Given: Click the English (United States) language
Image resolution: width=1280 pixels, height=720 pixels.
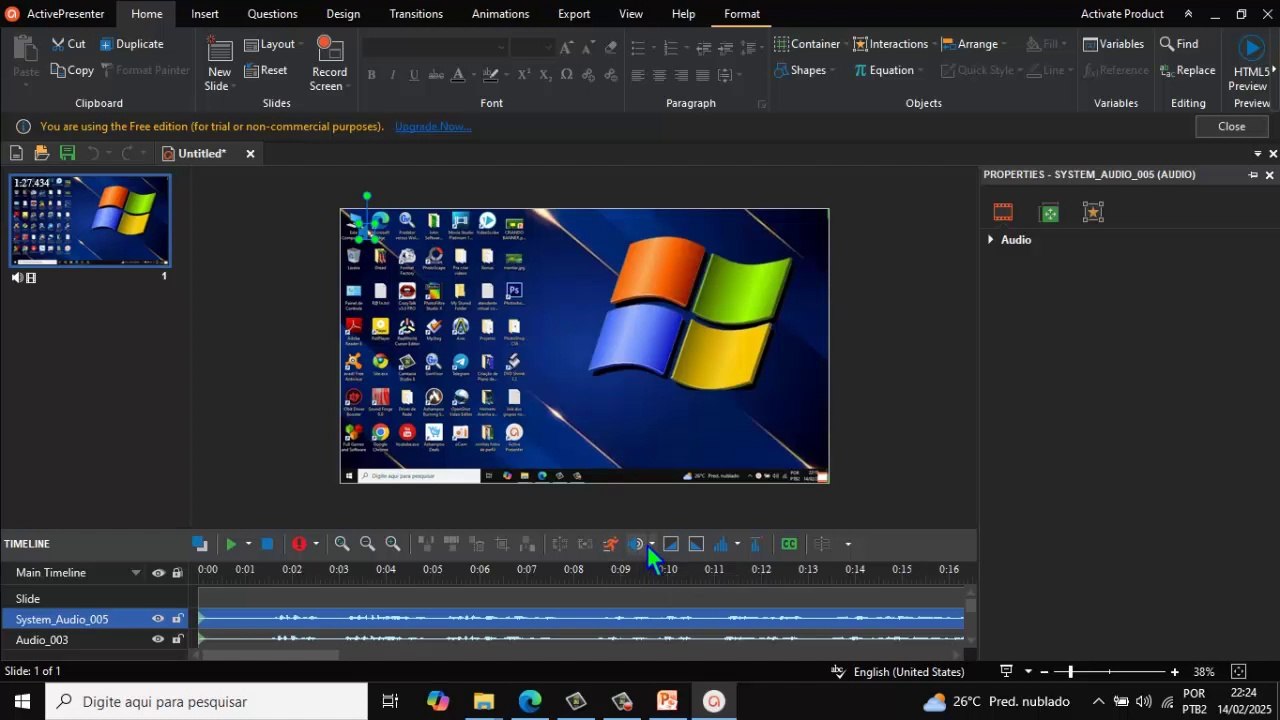Looking at the screenshot, I should pos(908,672).
